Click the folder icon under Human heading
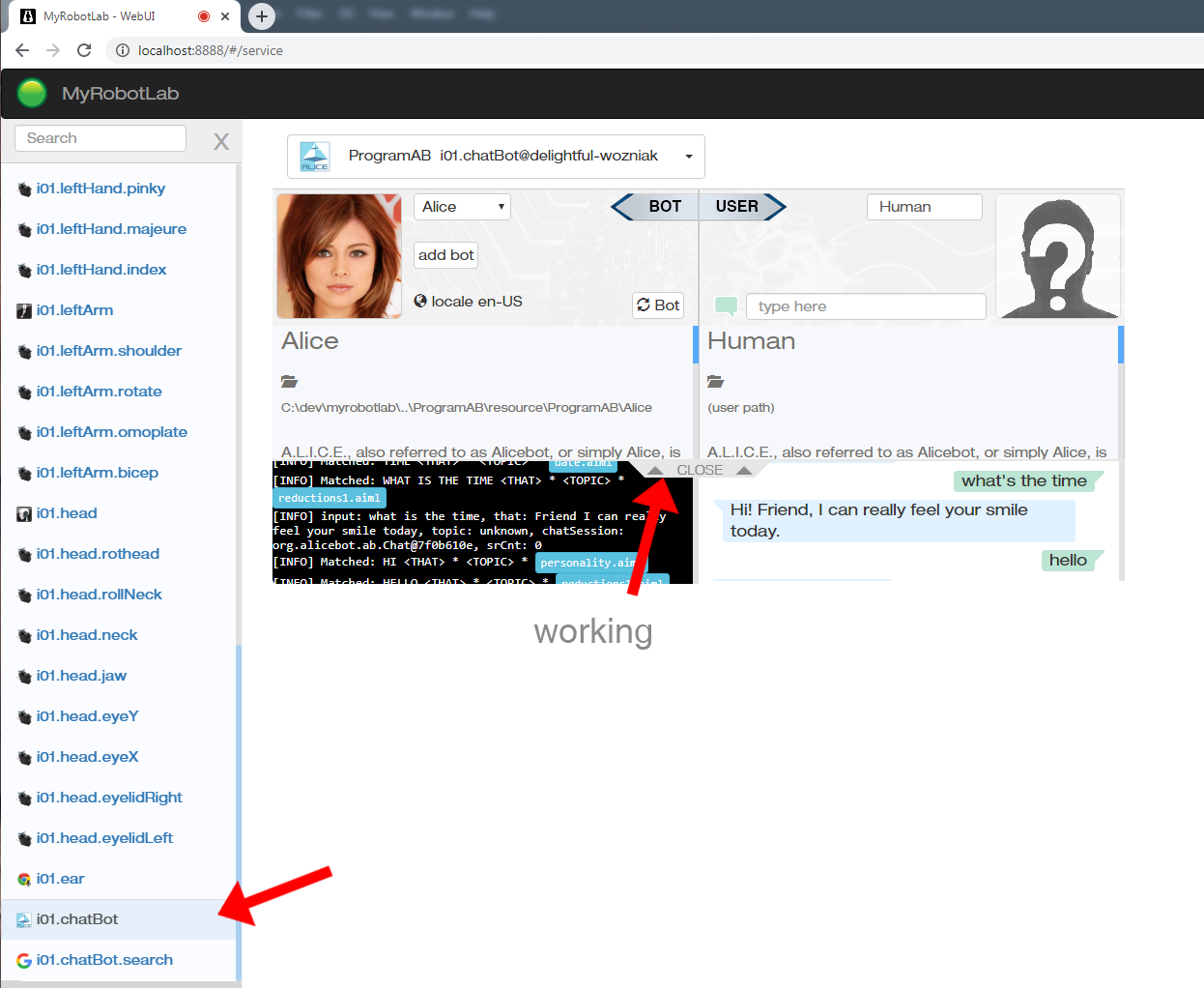 click(715, 381)
